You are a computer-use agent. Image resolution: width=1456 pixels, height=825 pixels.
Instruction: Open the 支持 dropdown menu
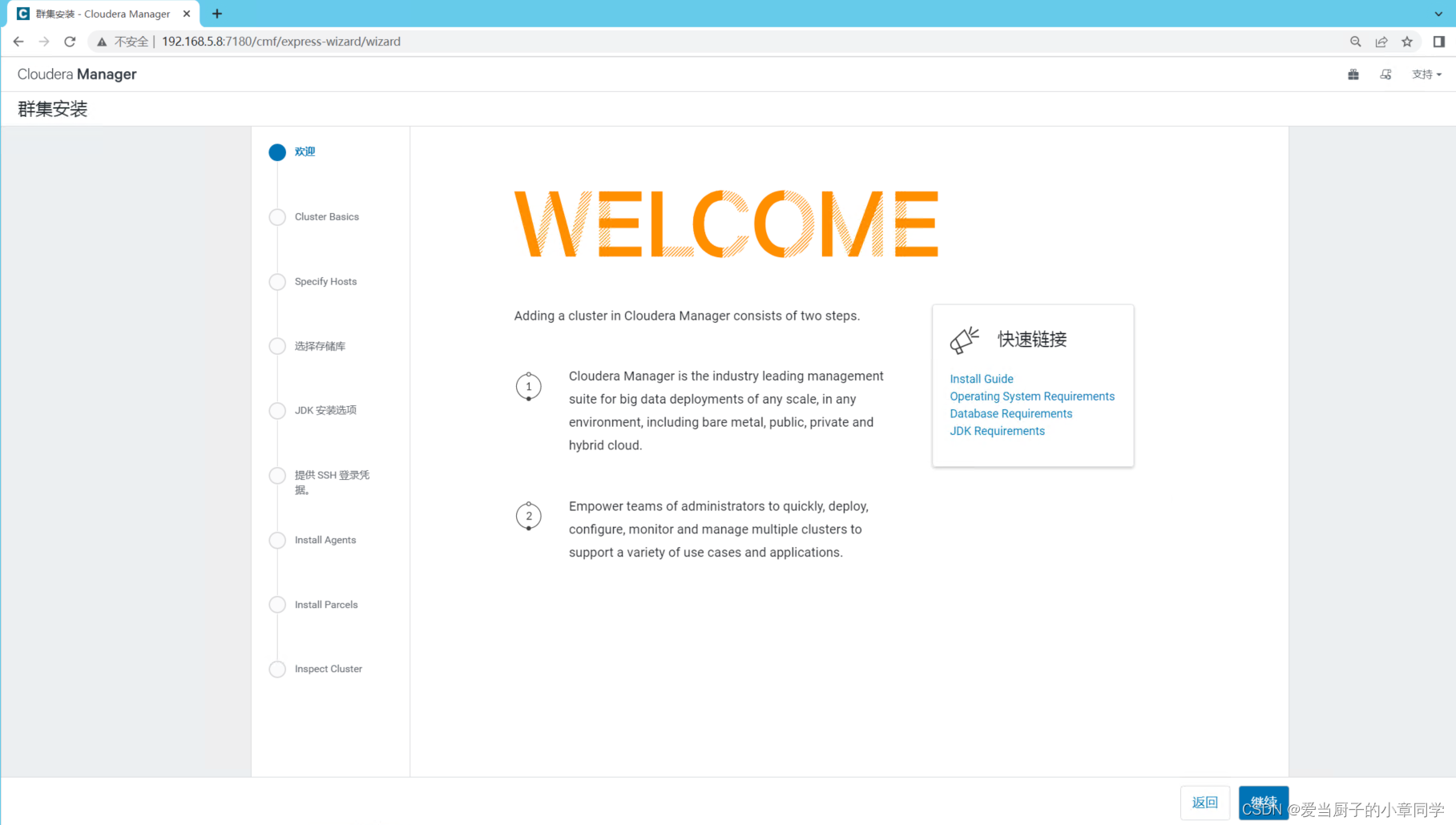1426,74
